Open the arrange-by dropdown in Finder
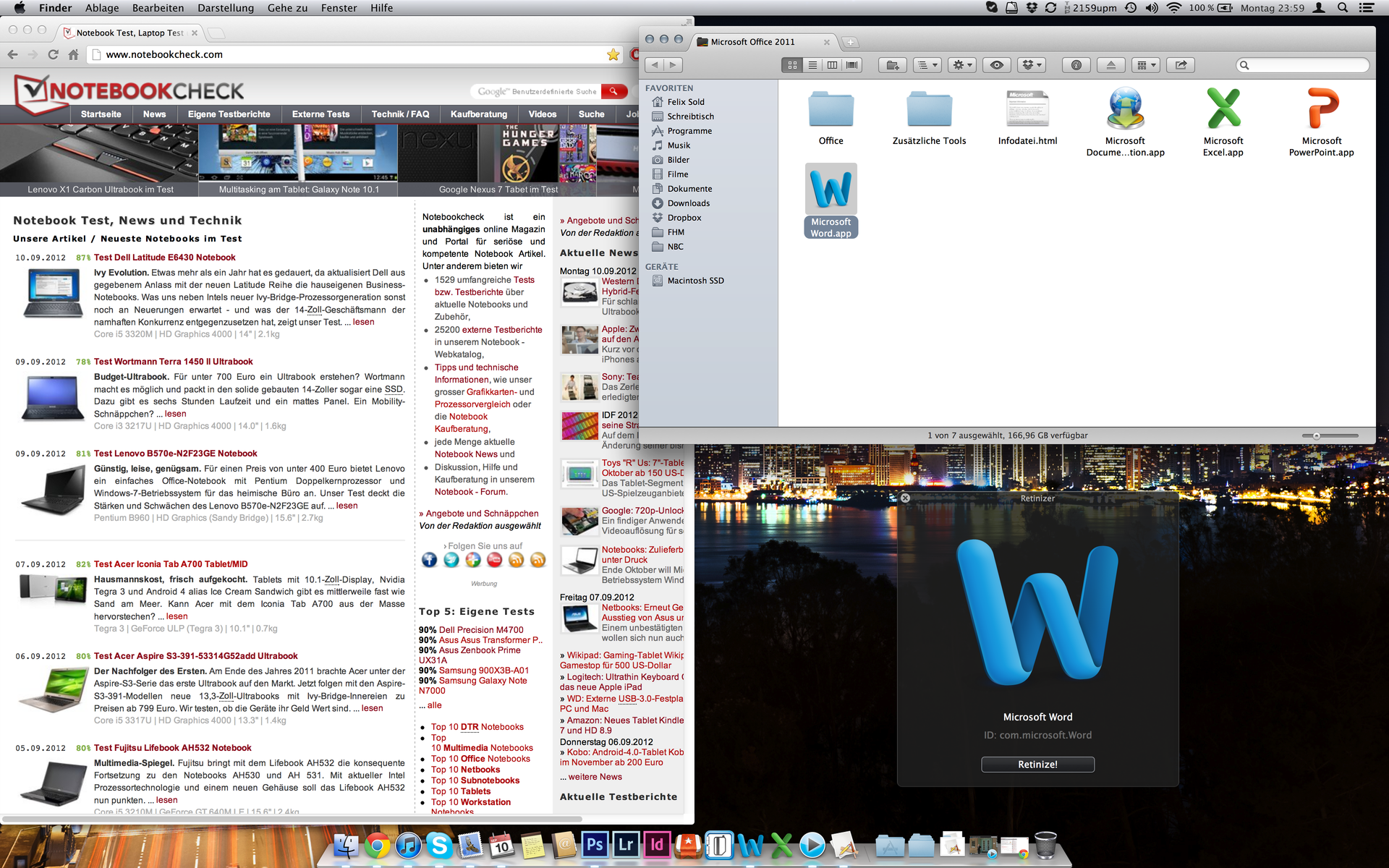 [x=927, y=65]
